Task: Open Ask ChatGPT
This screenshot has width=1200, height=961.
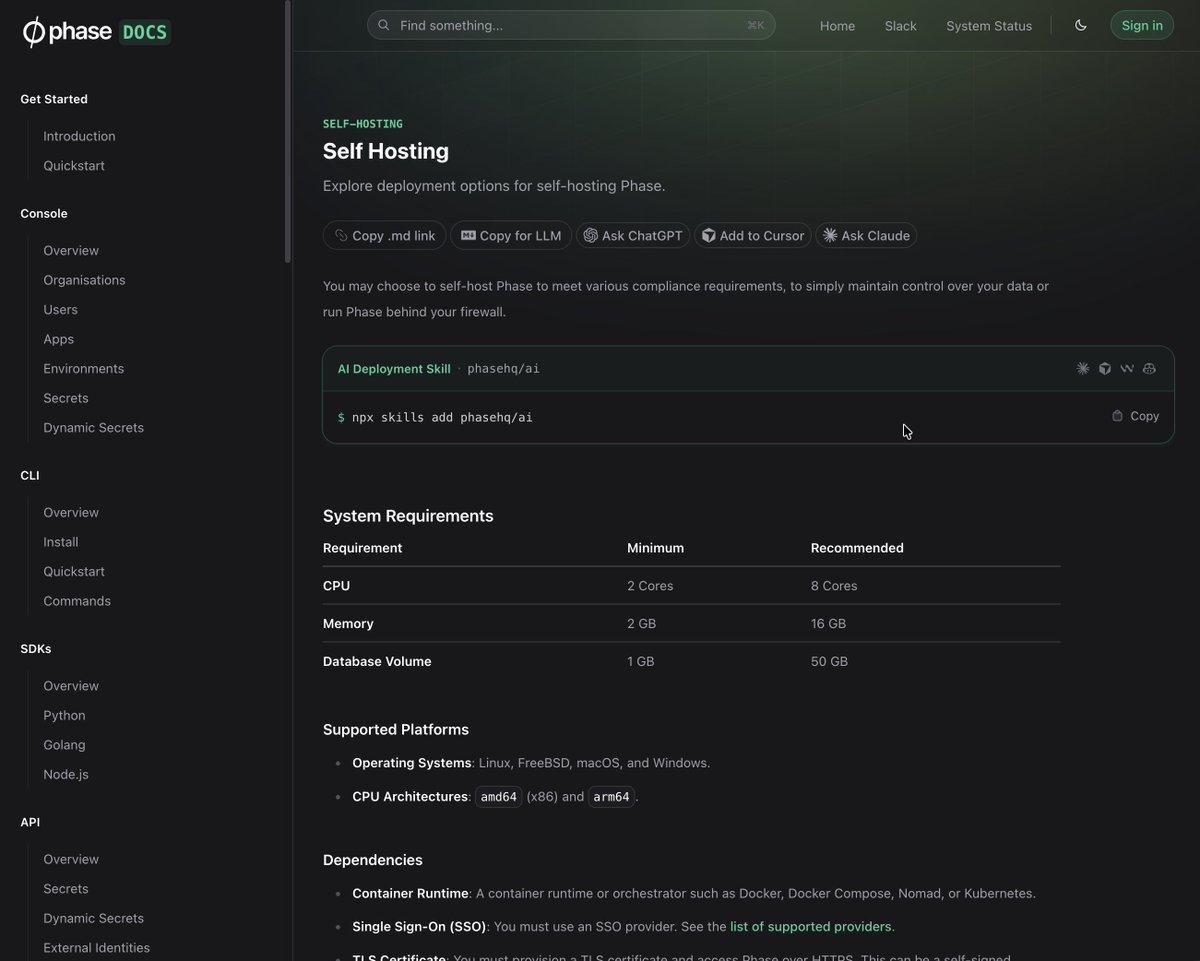Action: point(633,235)
